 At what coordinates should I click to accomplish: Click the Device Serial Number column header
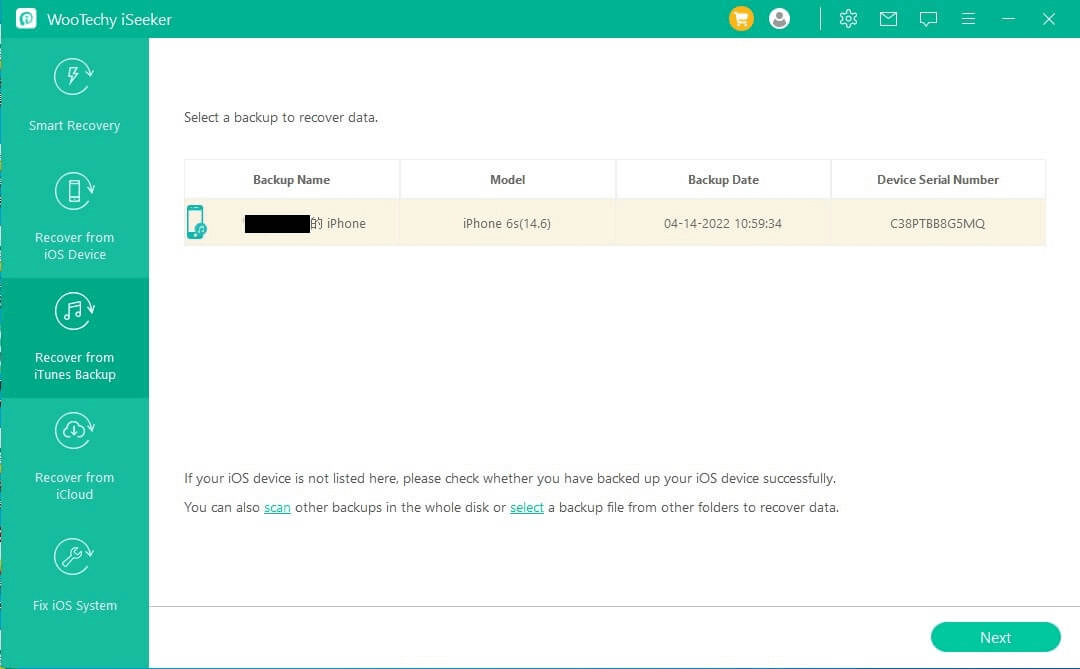pos(937,180)
